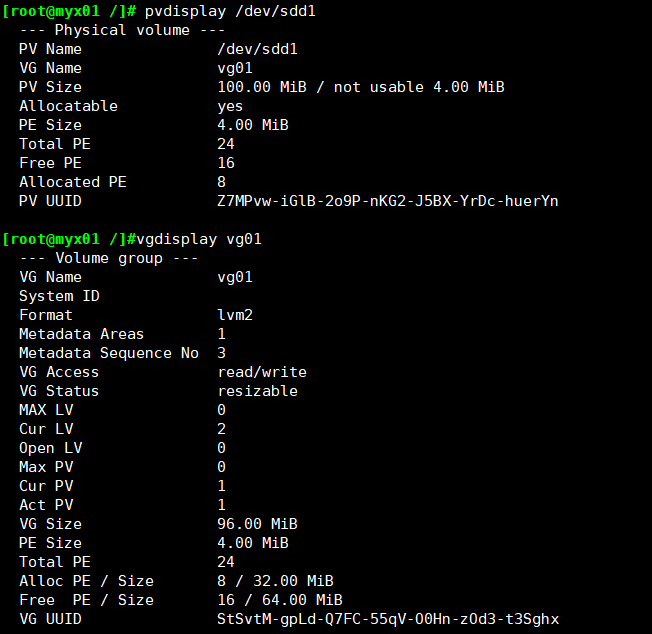This screenshot has height=634, width=652.
Task: Click the PV UUID string value
Action: tap(388, 201)
